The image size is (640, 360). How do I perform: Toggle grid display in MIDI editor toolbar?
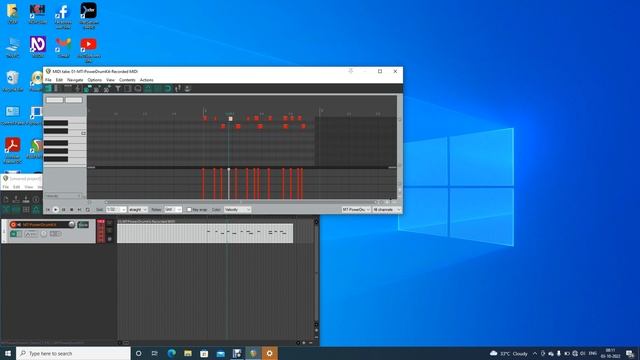(148, 89)
